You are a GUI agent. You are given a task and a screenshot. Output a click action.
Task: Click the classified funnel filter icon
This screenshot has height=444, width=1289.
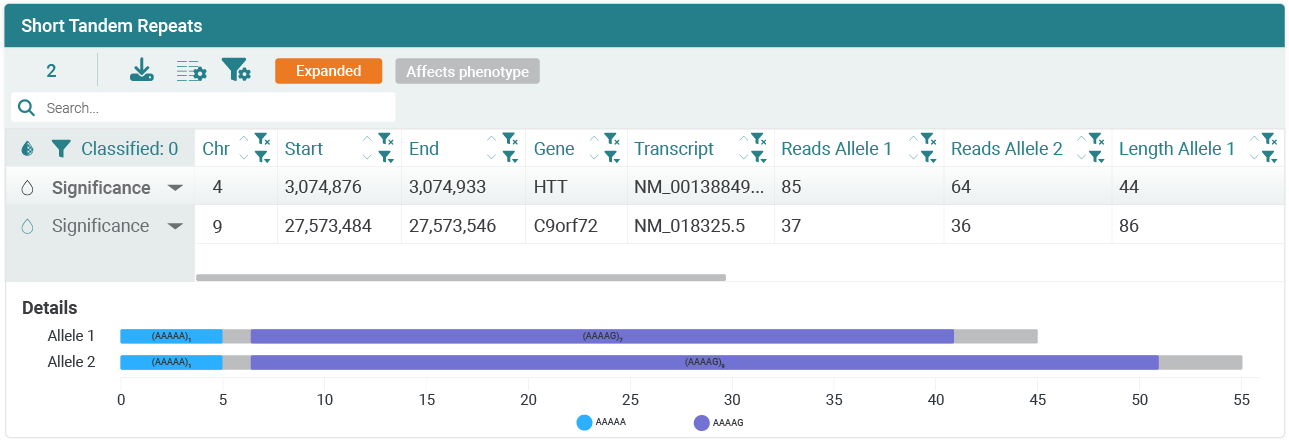click(61, 149)
